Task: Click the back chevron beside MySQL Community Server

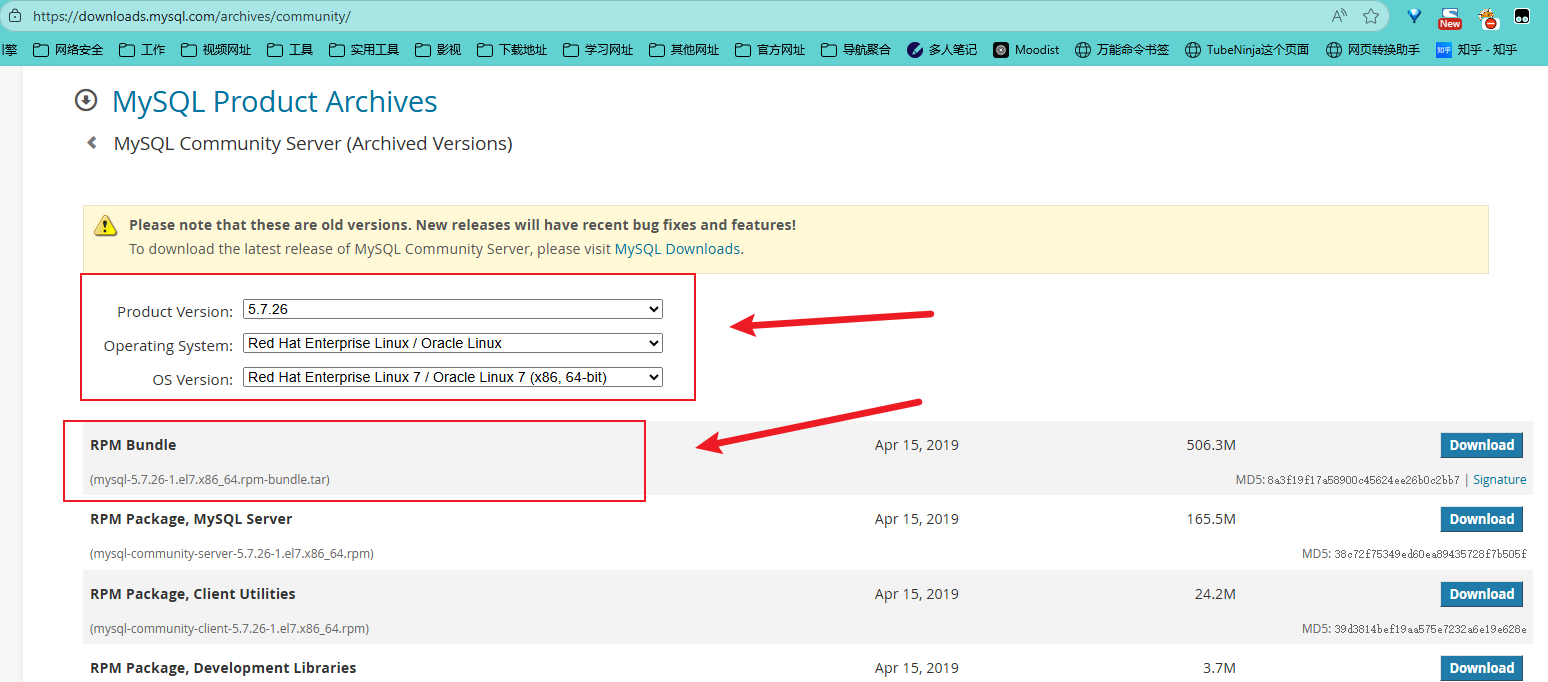Action: tap(92, 143)
